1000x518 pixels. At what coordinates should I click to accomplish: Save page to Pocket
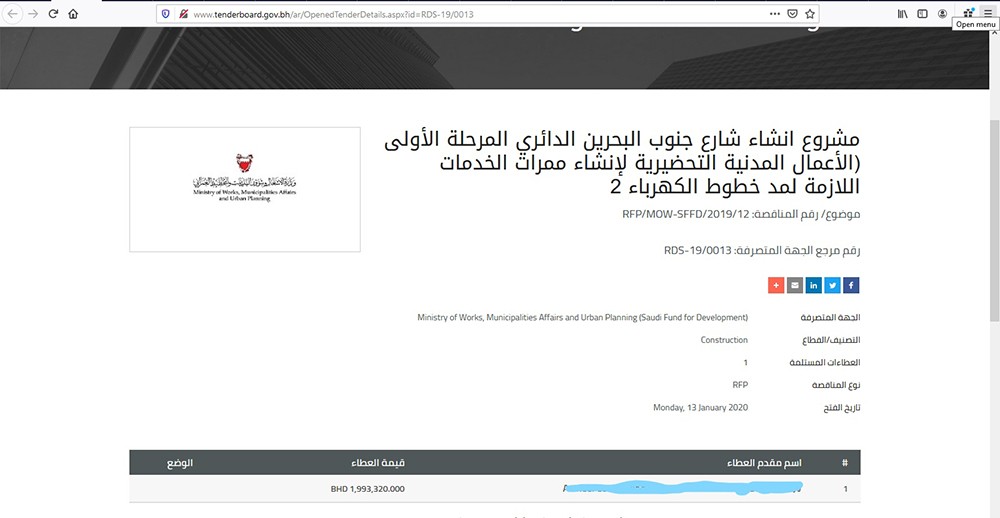click(792, 13)
